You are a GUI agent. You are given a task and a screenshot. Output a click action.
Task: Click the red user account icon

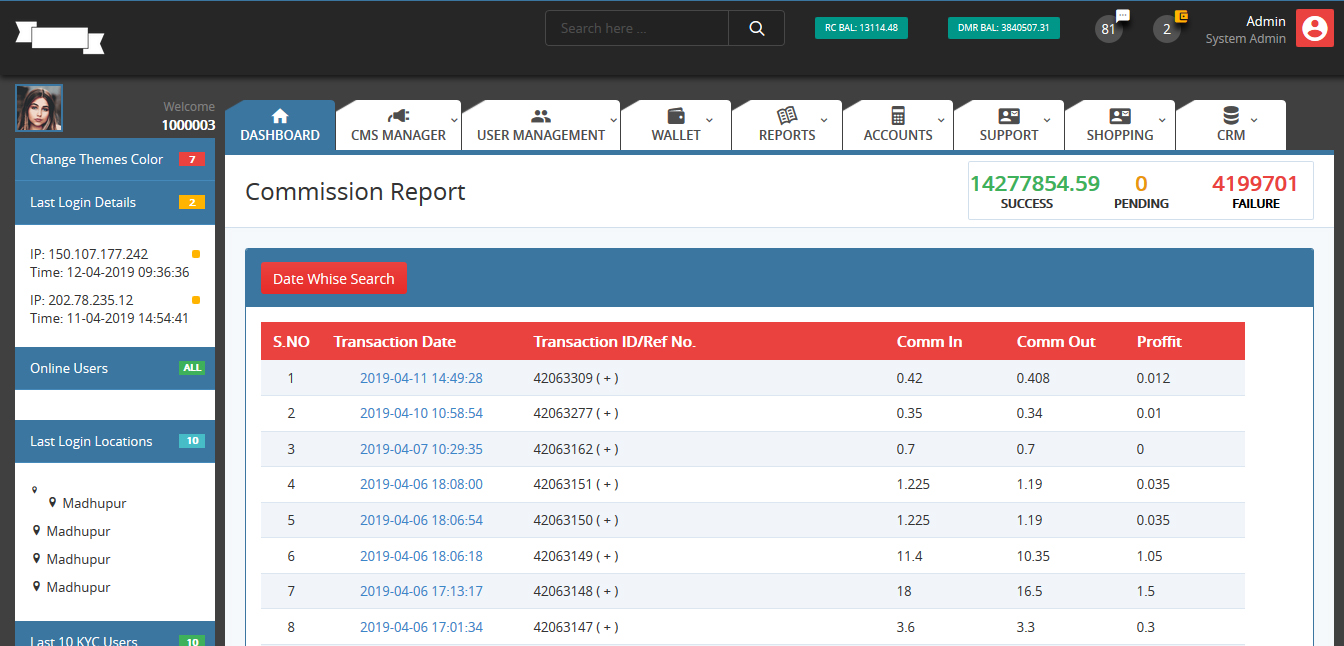(x=1315, y=28)
